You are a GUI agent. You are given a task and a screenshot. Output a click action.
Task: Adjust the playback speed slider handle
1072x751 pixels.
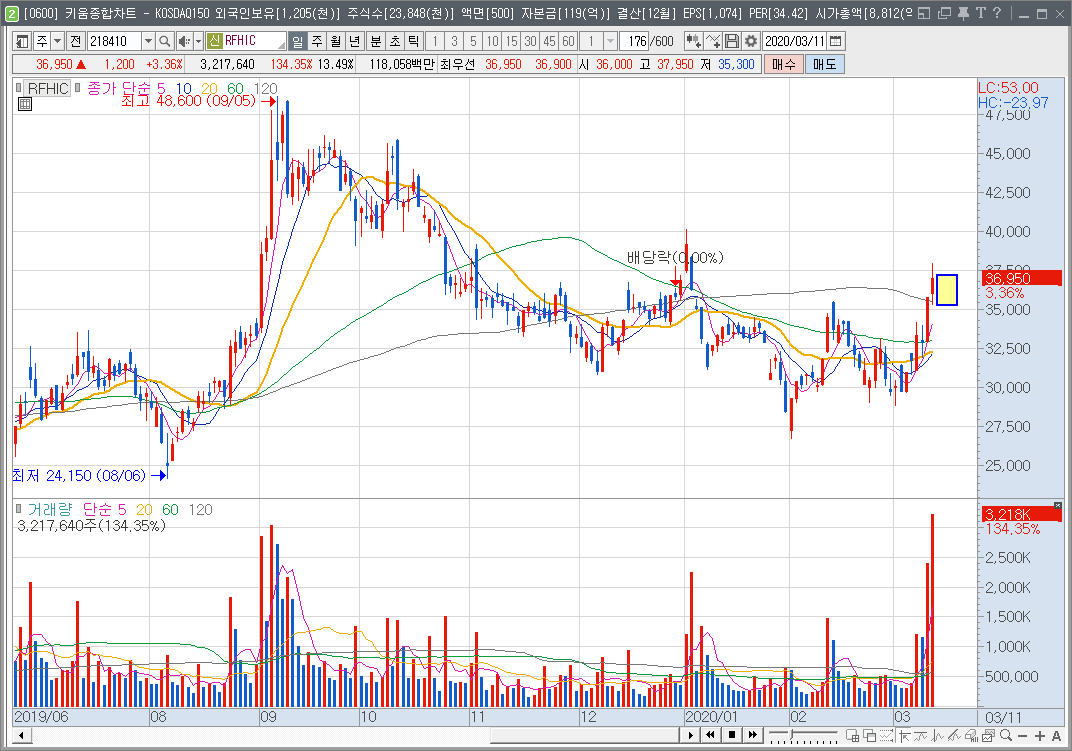(792, 735)
